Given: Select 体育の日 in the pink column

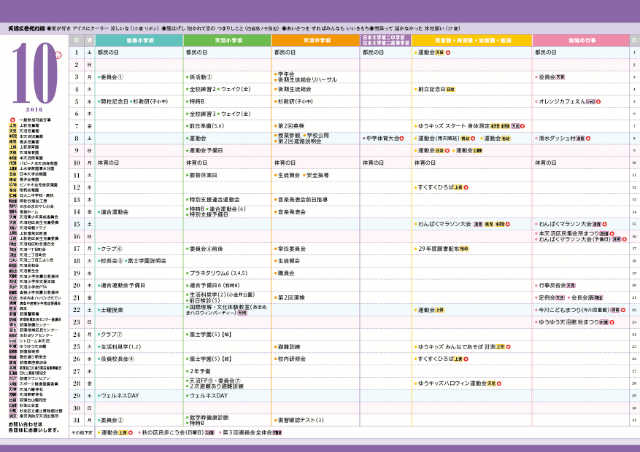Looking at the screenshot, I should coord(546,163).
